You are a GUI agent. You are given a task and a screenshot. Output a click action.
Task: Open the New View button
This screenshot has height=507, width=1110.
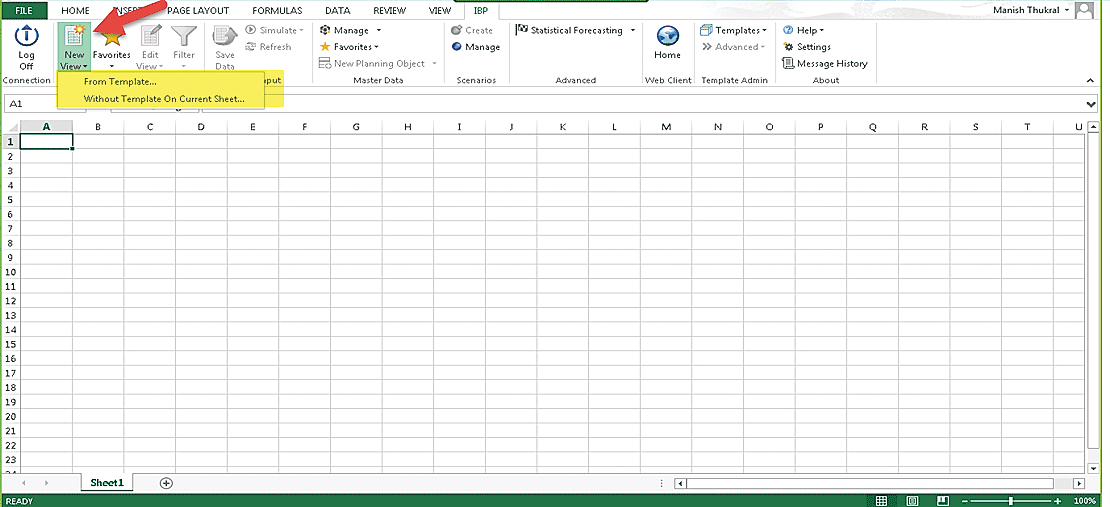coord(74,46)
